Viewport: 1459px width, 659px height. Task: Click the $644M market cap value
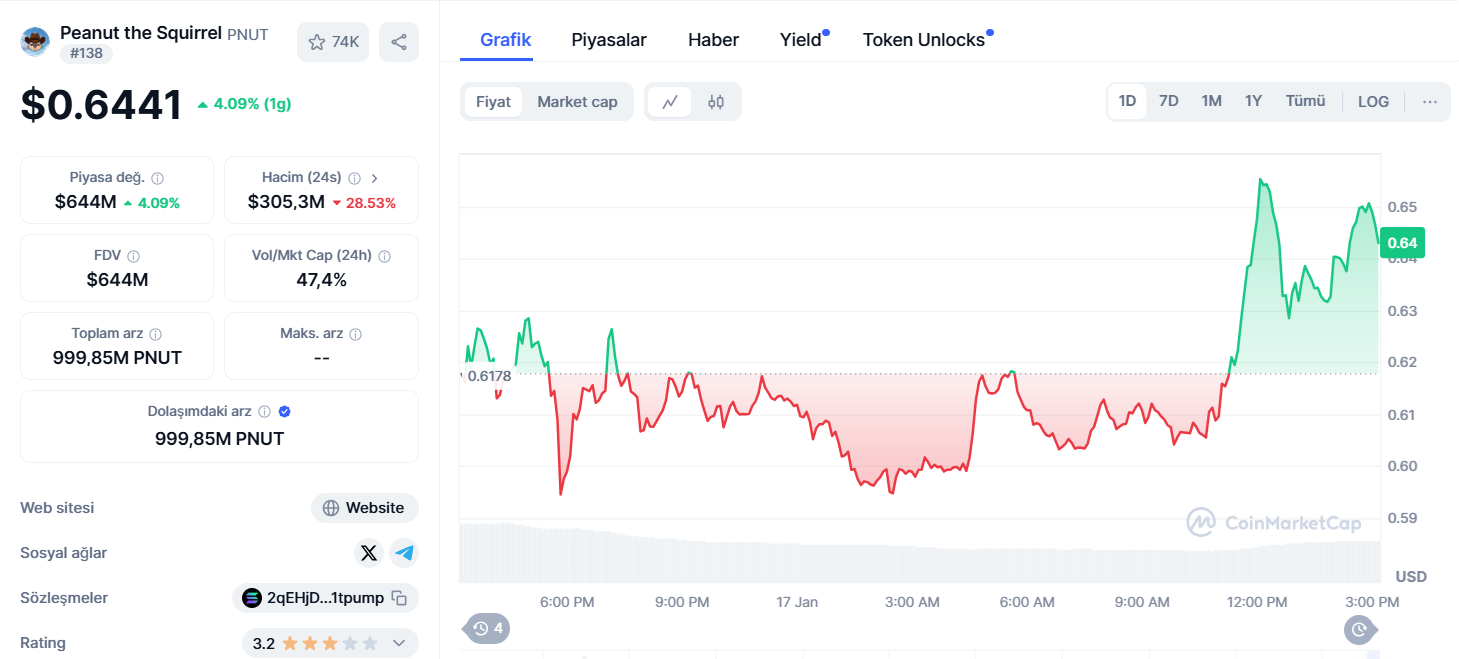click(x=85, y=202)
